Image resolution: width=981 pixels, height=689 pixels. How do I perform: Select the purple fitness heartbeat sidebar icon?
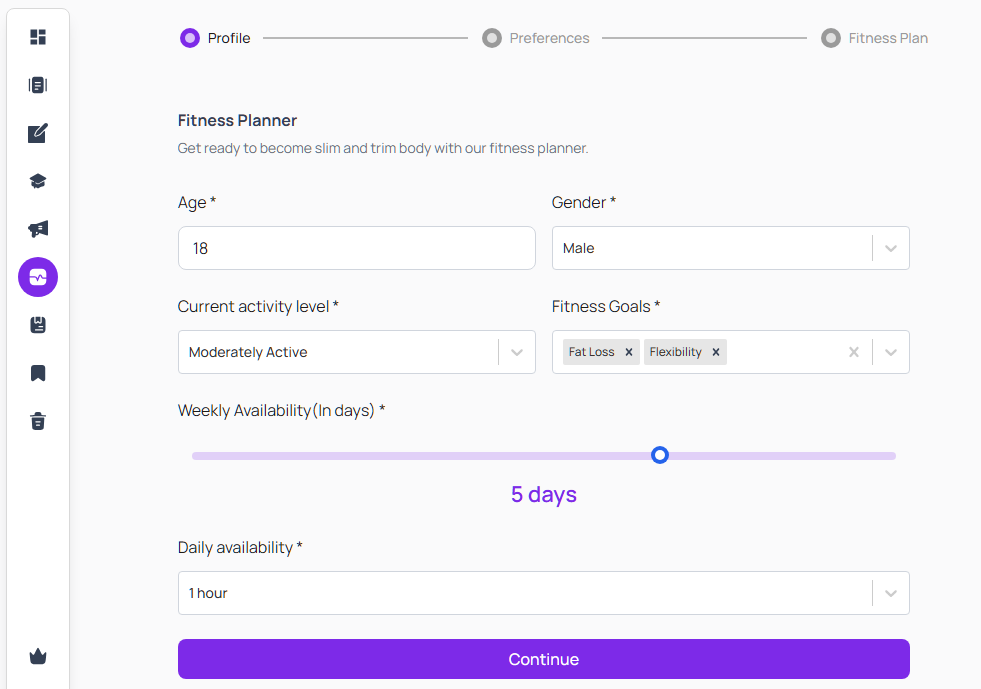point(38,277)
